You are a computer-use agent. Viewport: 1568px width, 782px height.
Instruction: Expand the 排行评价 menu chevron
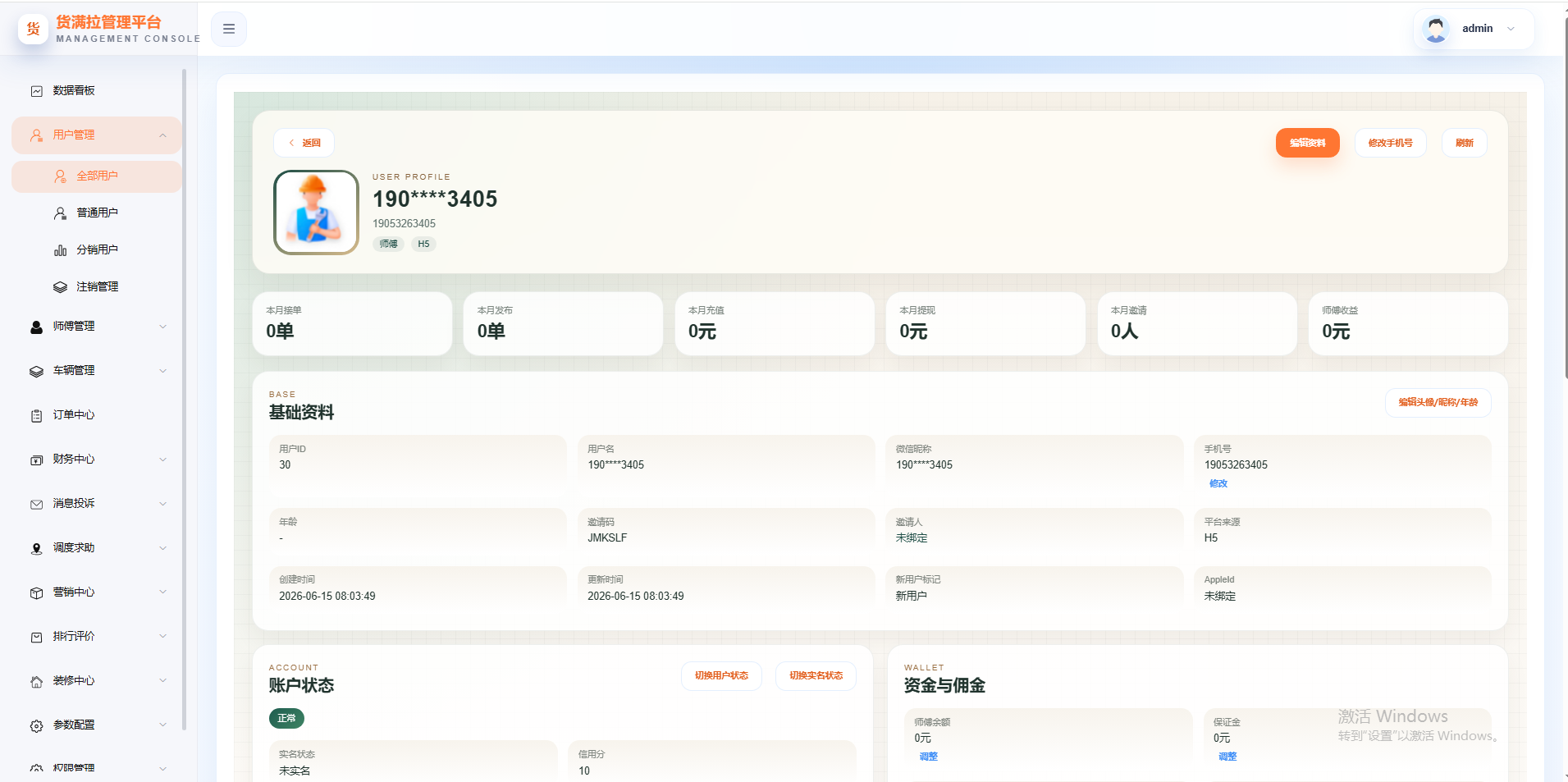[162, 637]
